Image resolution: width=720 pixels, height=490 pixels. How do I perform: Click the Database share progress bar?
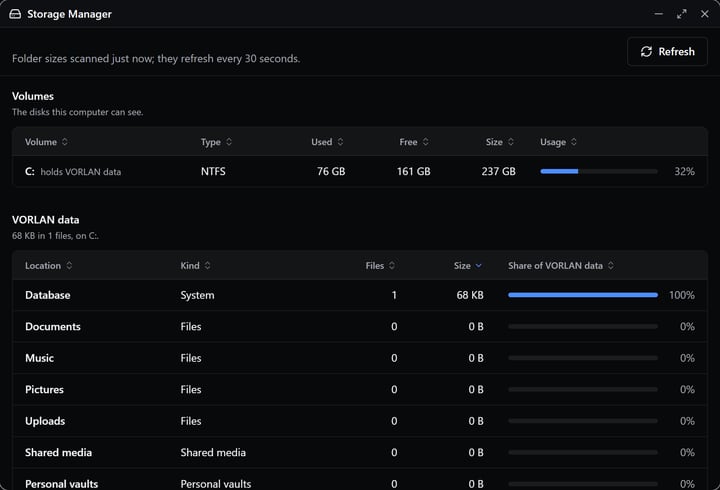(x=583, y=295)
